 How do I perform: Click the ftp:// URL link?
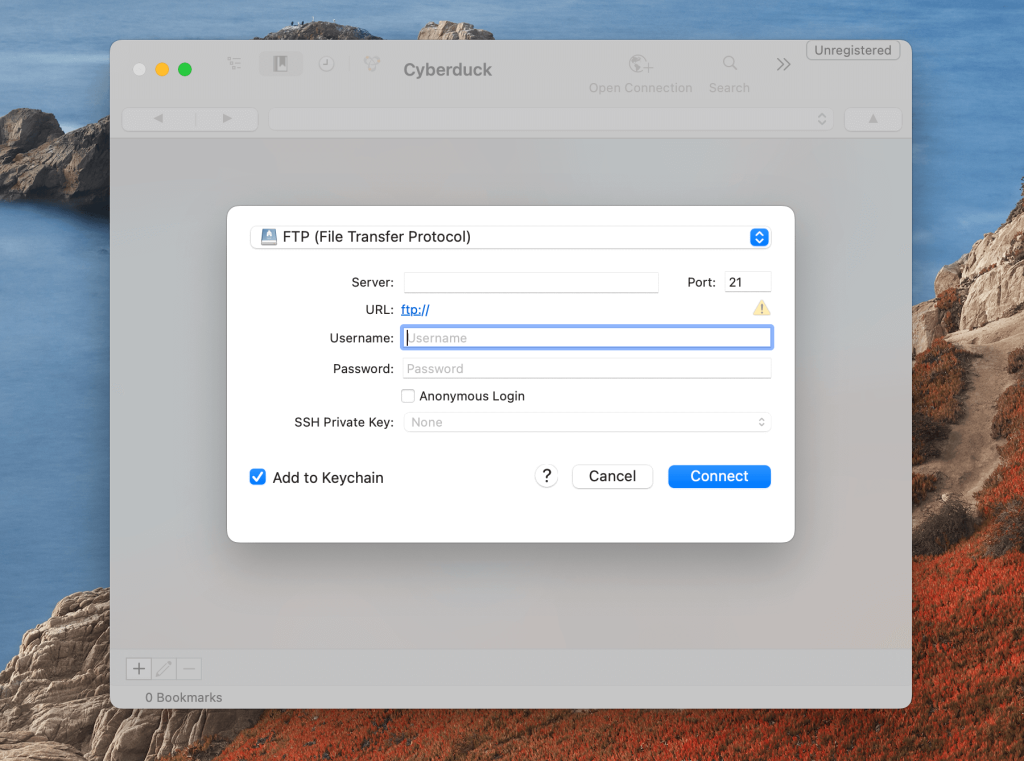(x=415, y=310)
